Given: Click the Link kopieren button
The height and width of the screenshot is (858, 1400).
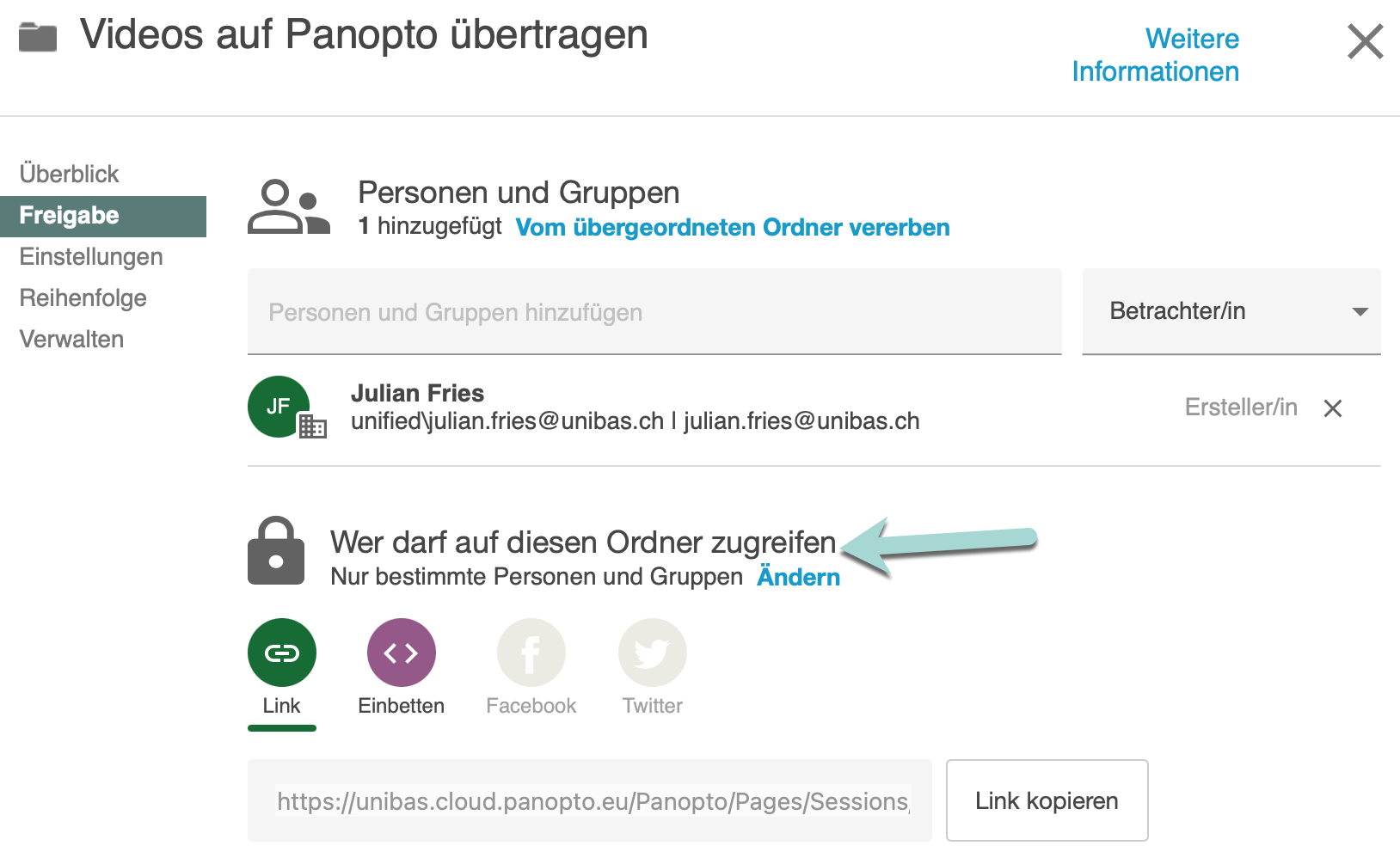Looking at the screenshot, I should coord(1047,800).
